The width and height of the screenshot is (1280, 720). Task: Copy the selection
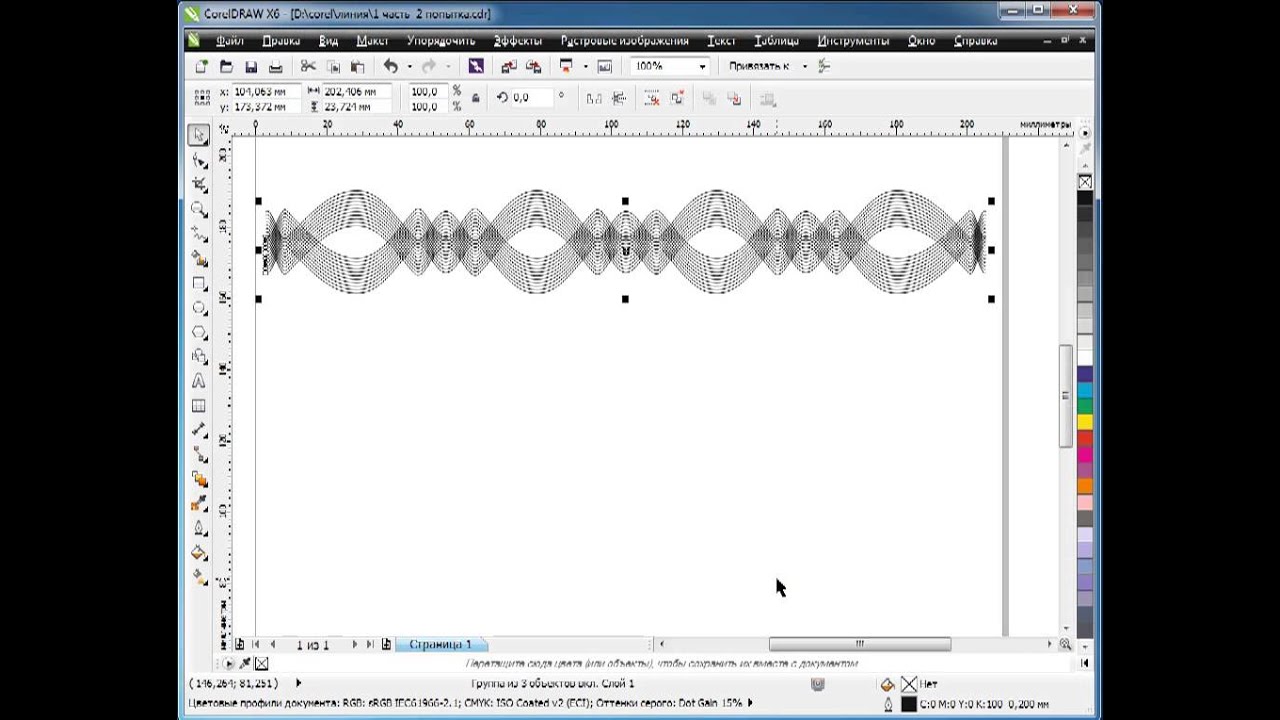point(333,66)
